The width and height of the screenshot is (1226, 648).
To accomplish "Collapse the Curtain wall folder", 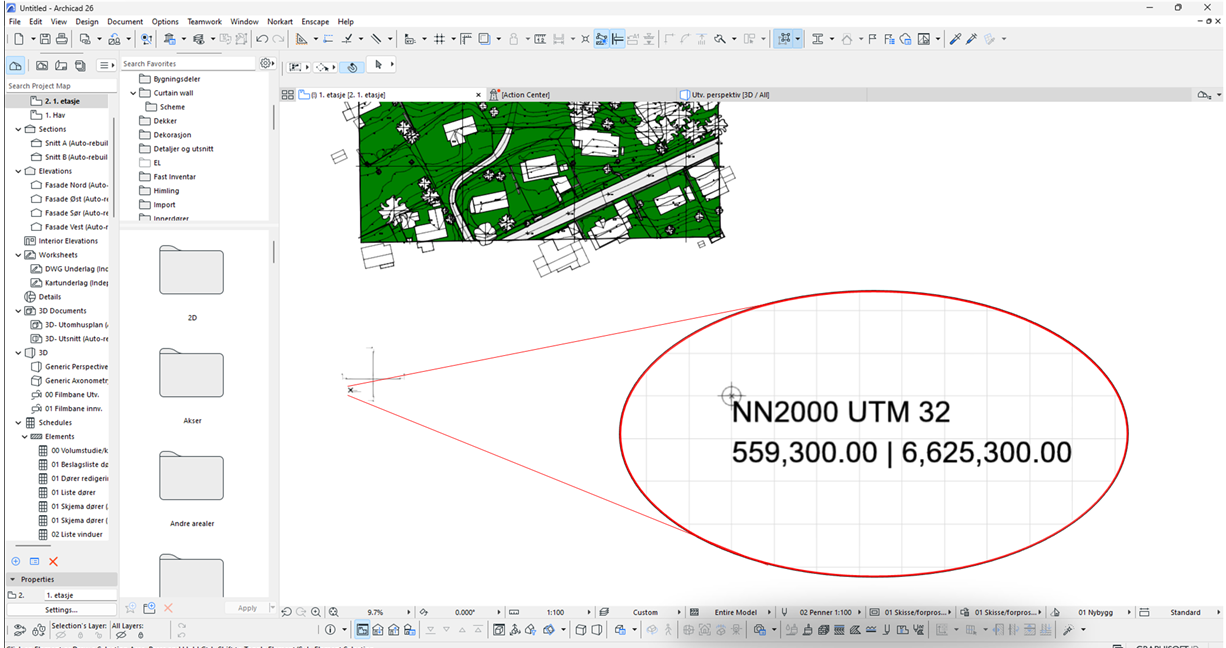I will (133, 93).
